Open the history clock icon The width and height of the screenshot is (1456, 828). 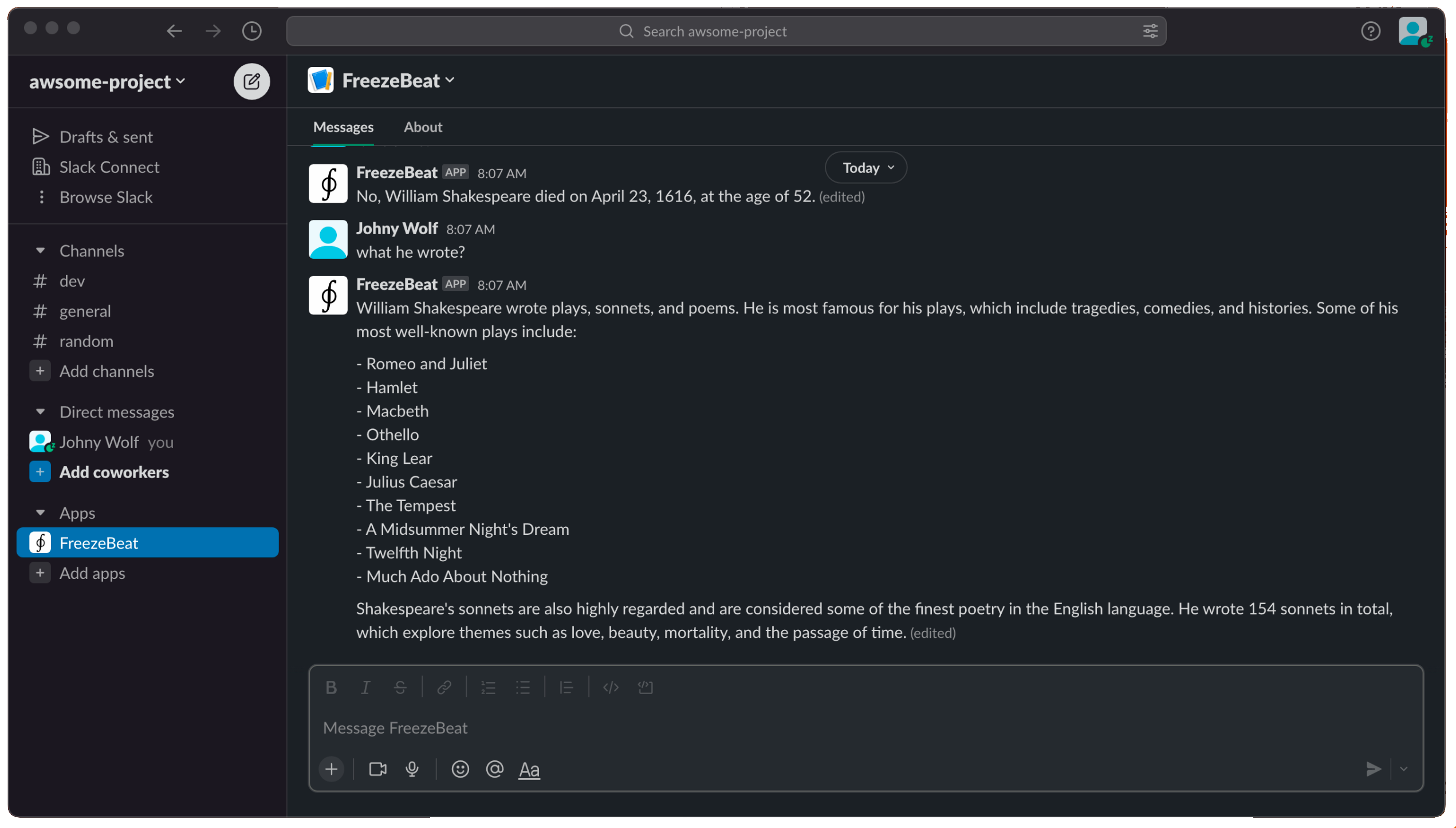[x=251, y=31]
